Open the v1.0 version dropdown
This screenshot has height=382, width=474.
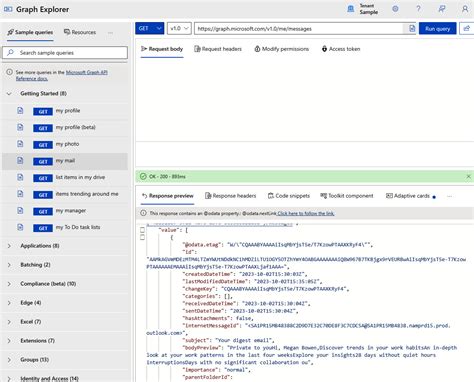179,29
